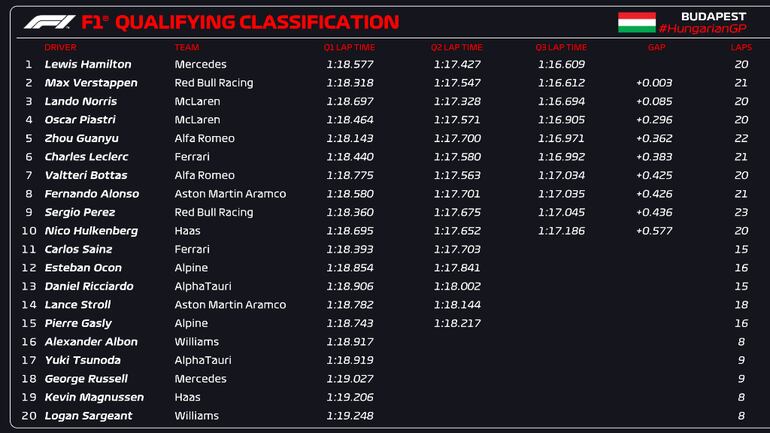Sort by the DRIVER column header
Screen dimensions: 770x433
click(x=60, y=47)
